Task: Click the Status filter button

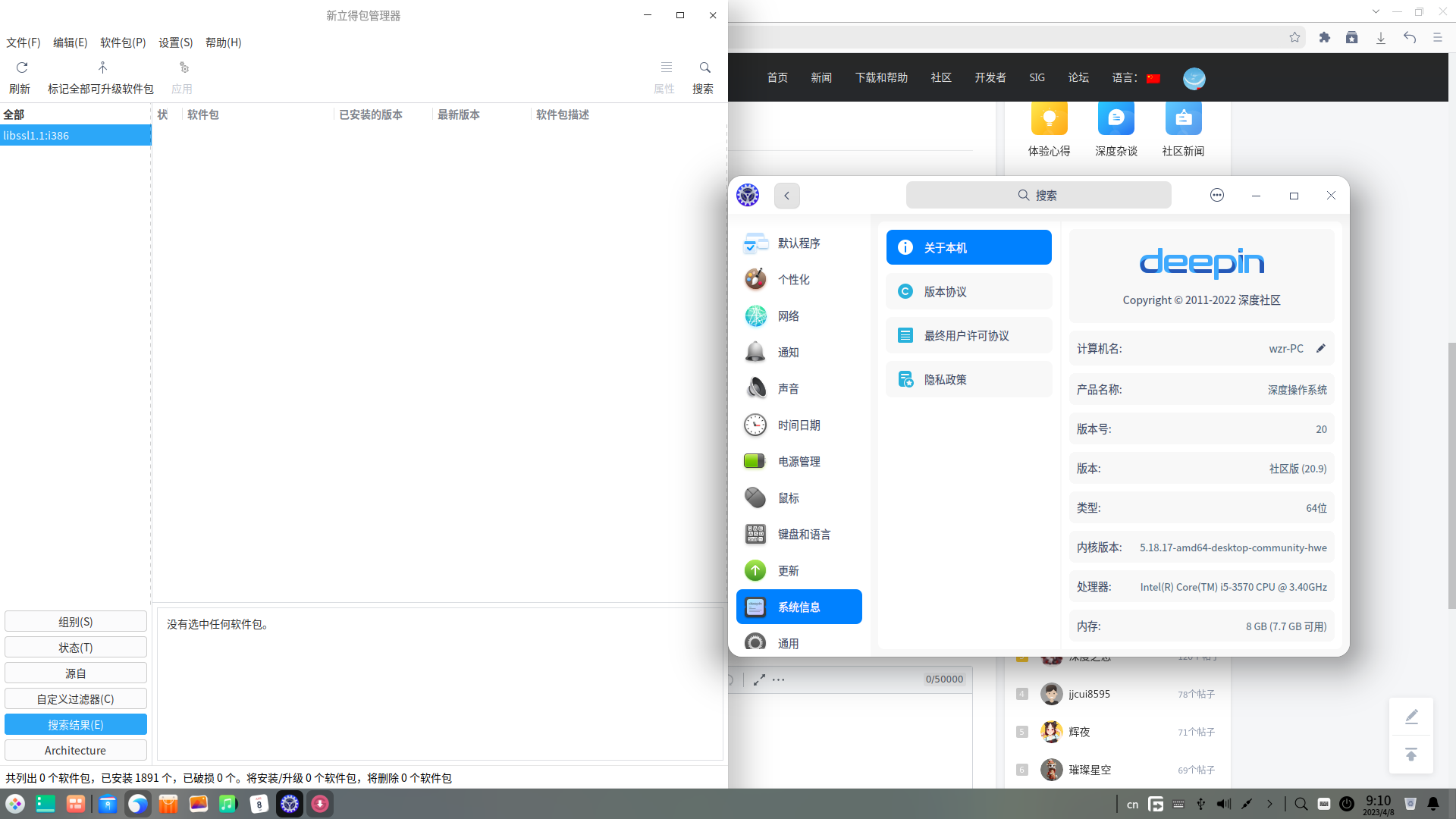Action: click(75, 648)
